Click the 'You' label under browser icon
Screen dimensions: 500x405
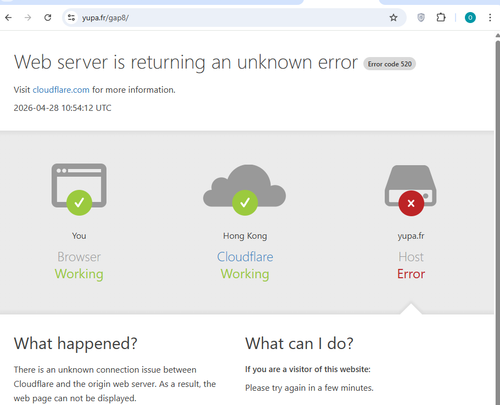coord(79,236)
